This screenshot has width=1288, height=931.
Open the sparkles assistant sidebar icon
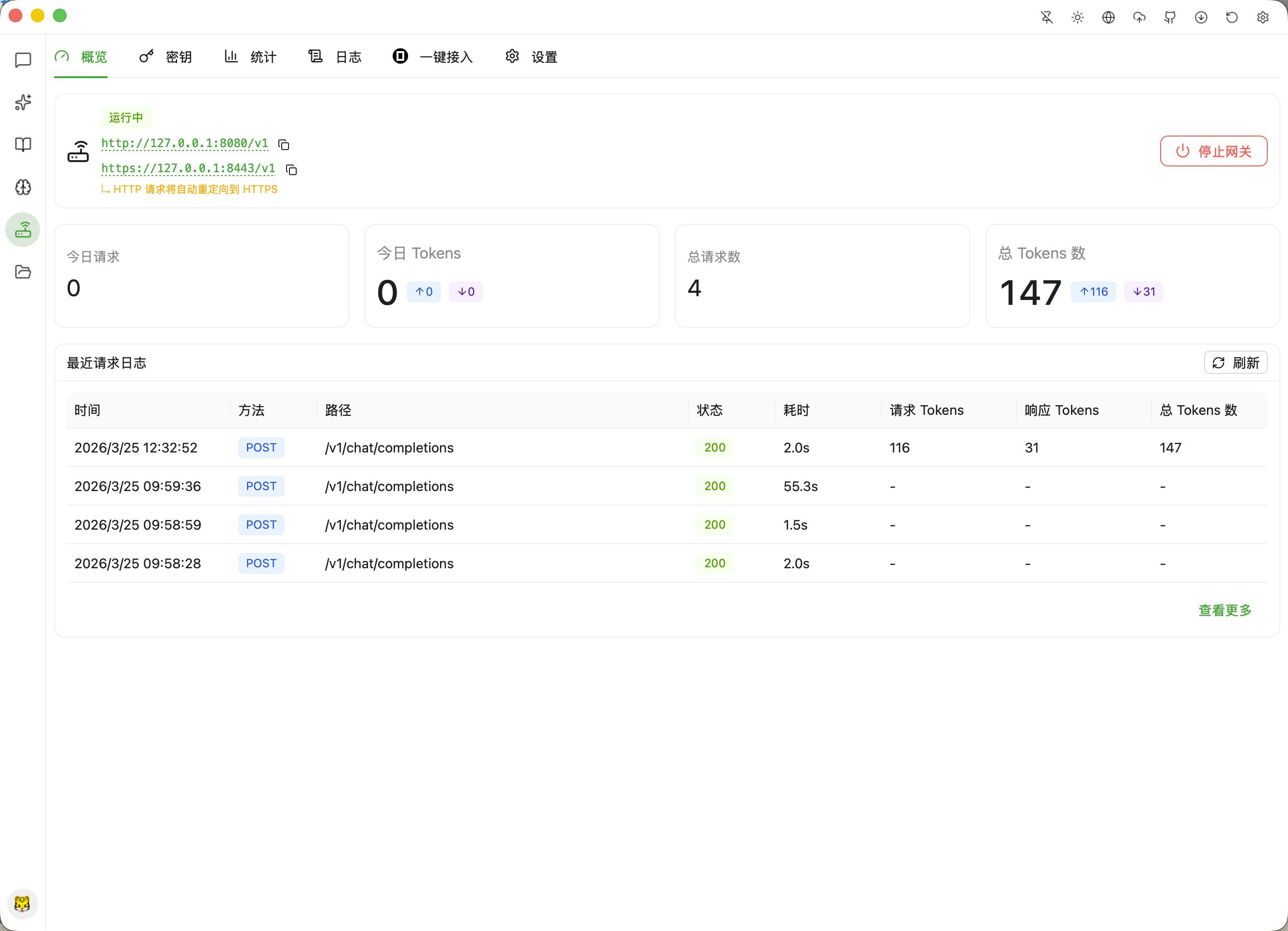click(23, 102)
